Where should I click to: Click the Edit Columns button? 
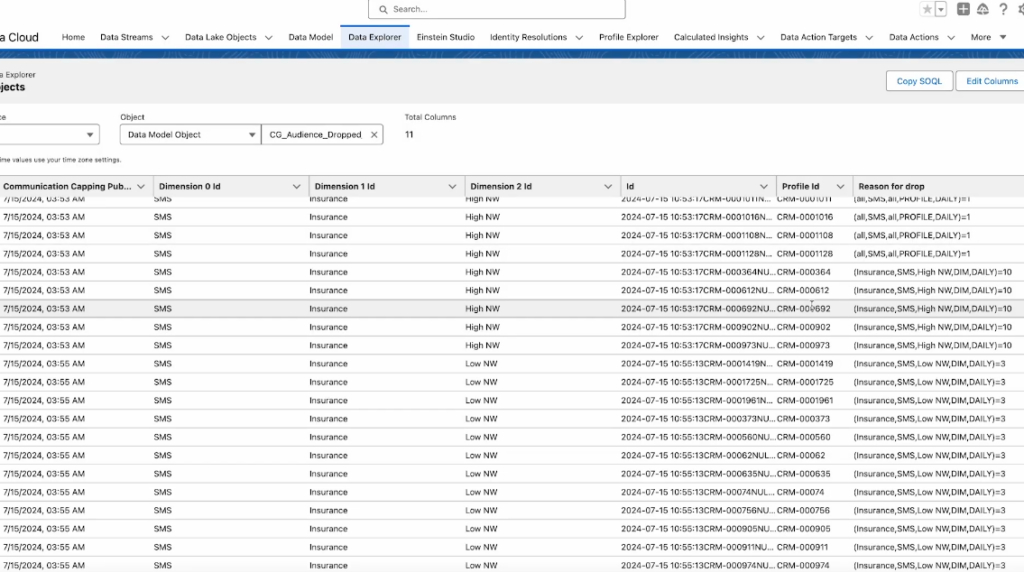tap(991, 81)
